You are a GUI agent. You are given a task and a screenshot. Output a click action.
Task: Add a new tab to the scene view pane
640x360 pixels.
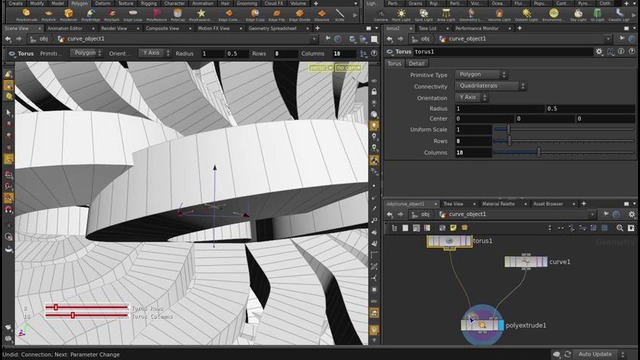pos(318,28)
